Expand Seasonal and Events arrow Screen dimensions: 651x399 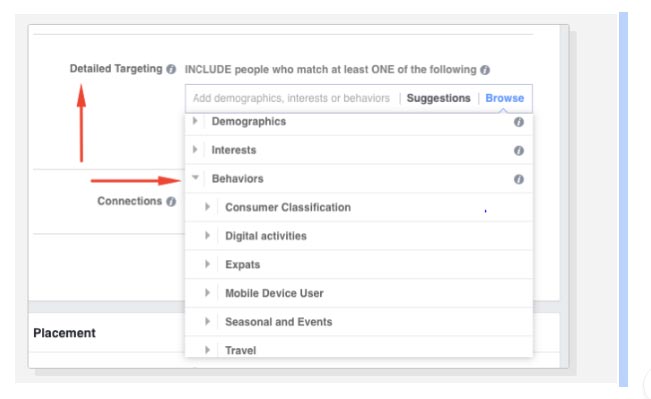pos(208,321)
